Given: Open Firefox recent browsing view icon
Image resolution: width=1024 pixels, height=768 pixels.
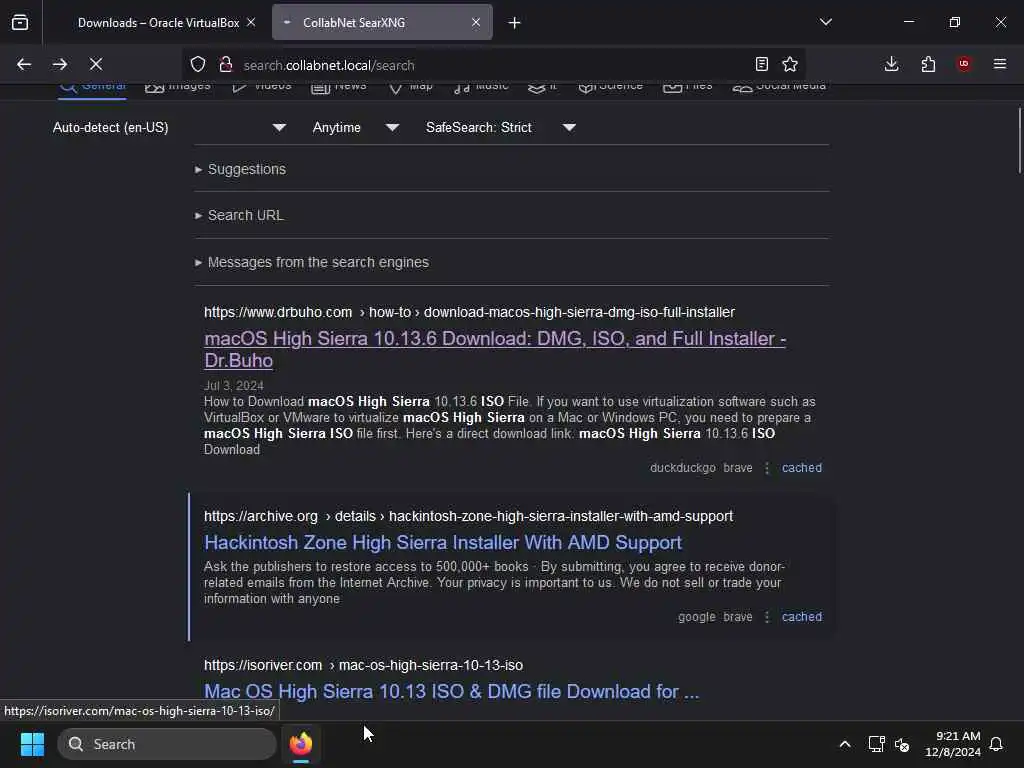Looking at the screenshot, I should pos(20,22).
